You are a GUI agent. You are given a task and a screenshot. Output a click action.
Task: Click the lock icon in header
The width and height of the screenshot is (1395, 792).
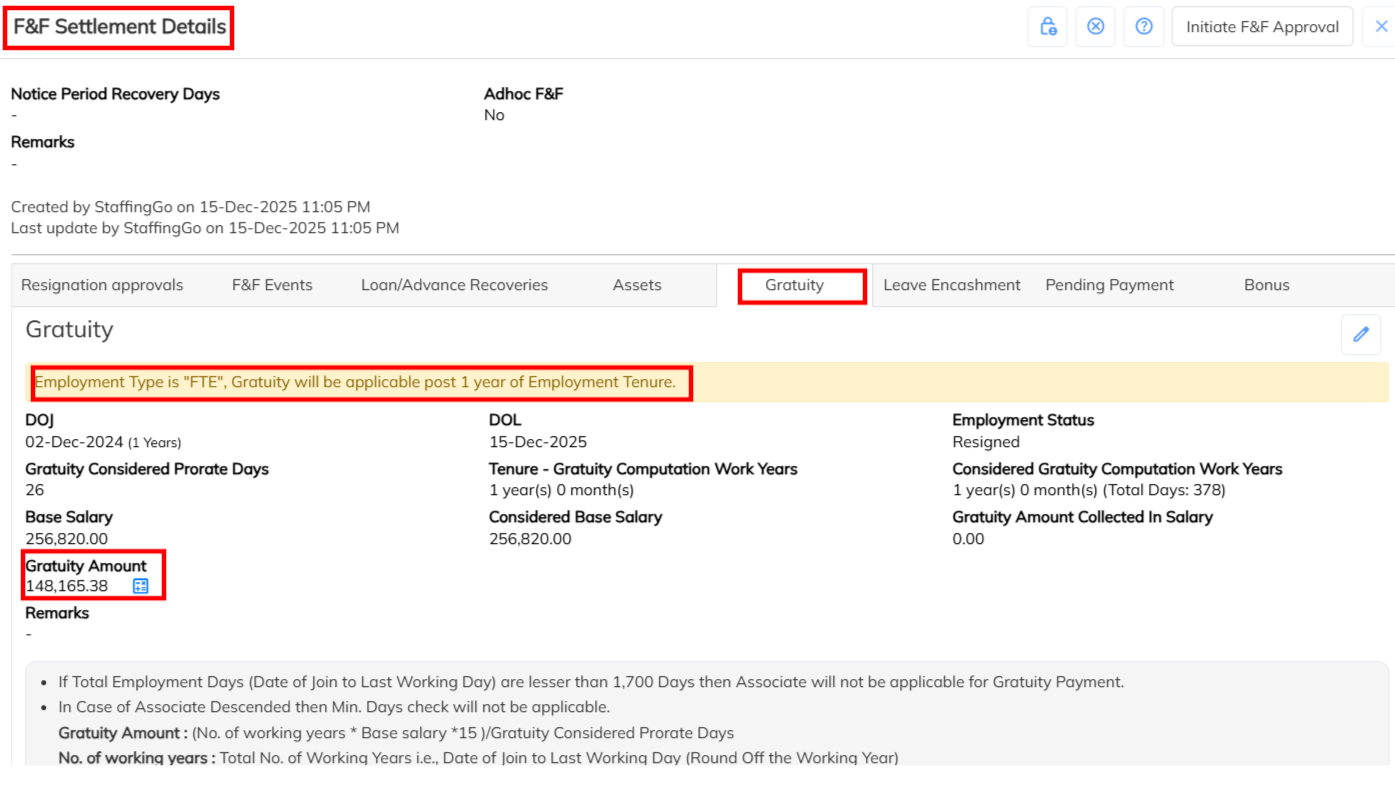click(x=1047, y=27)
